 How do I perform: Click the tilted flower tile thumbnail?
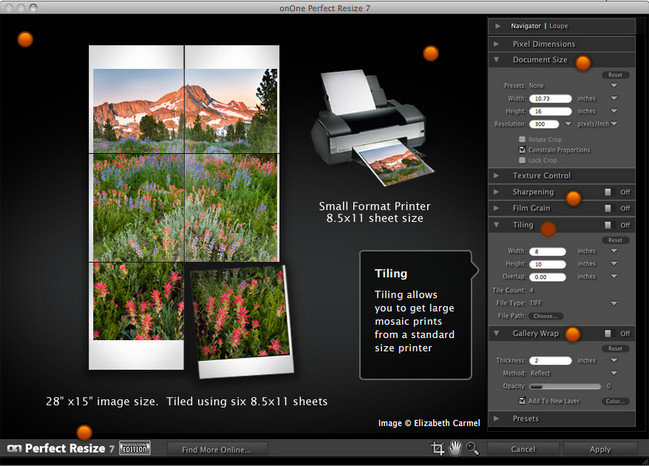click(242, 321)
